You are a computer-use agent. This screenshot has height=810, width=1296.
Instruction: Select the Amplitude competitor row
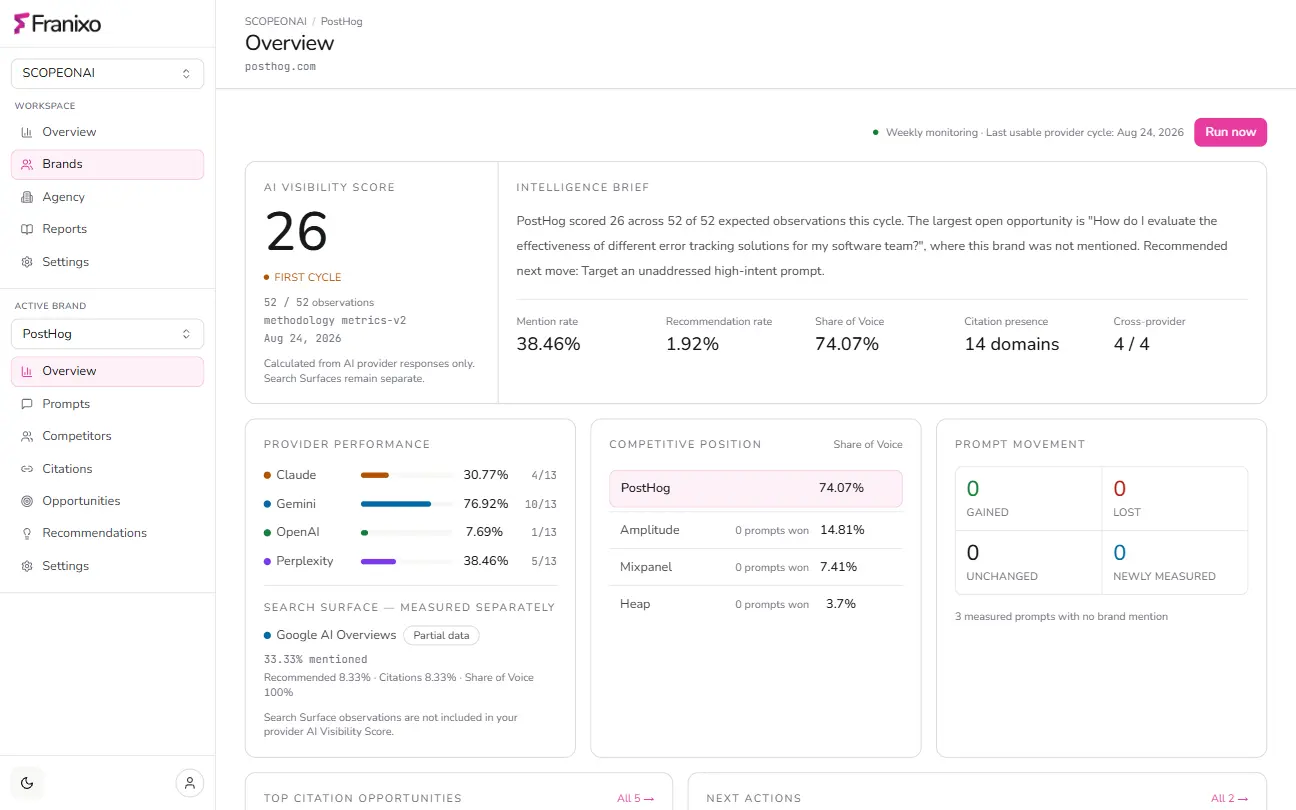756,530
